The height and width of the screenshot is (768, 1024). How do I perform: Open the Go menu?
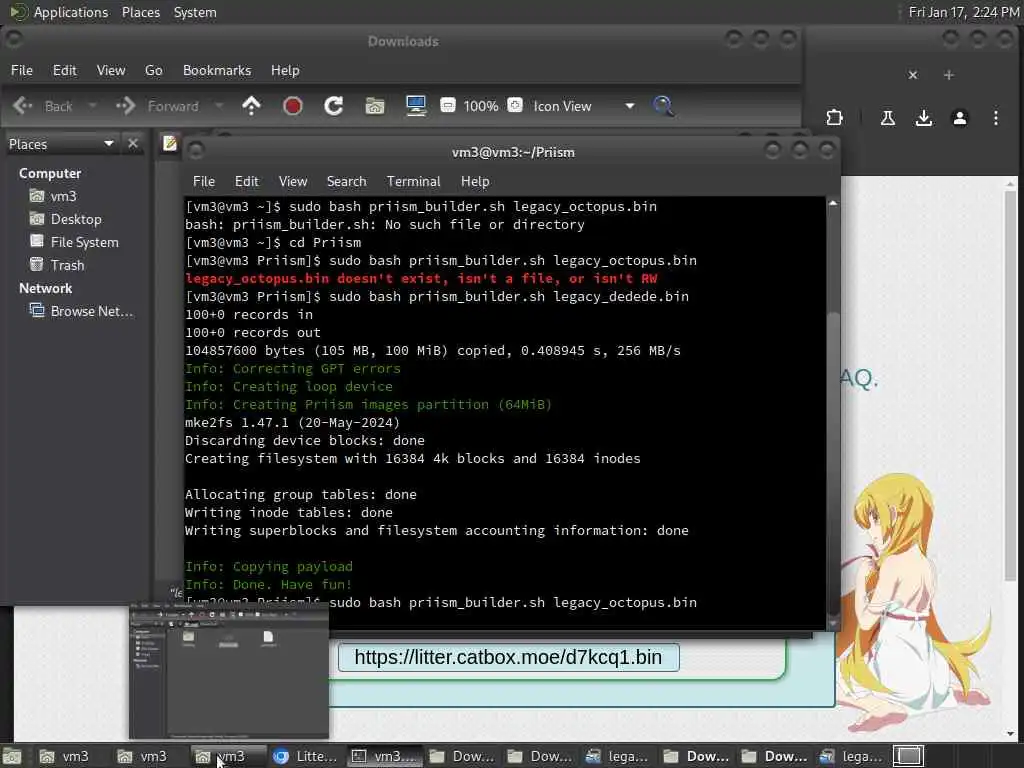pyautogui.click(x=153, y=71)
